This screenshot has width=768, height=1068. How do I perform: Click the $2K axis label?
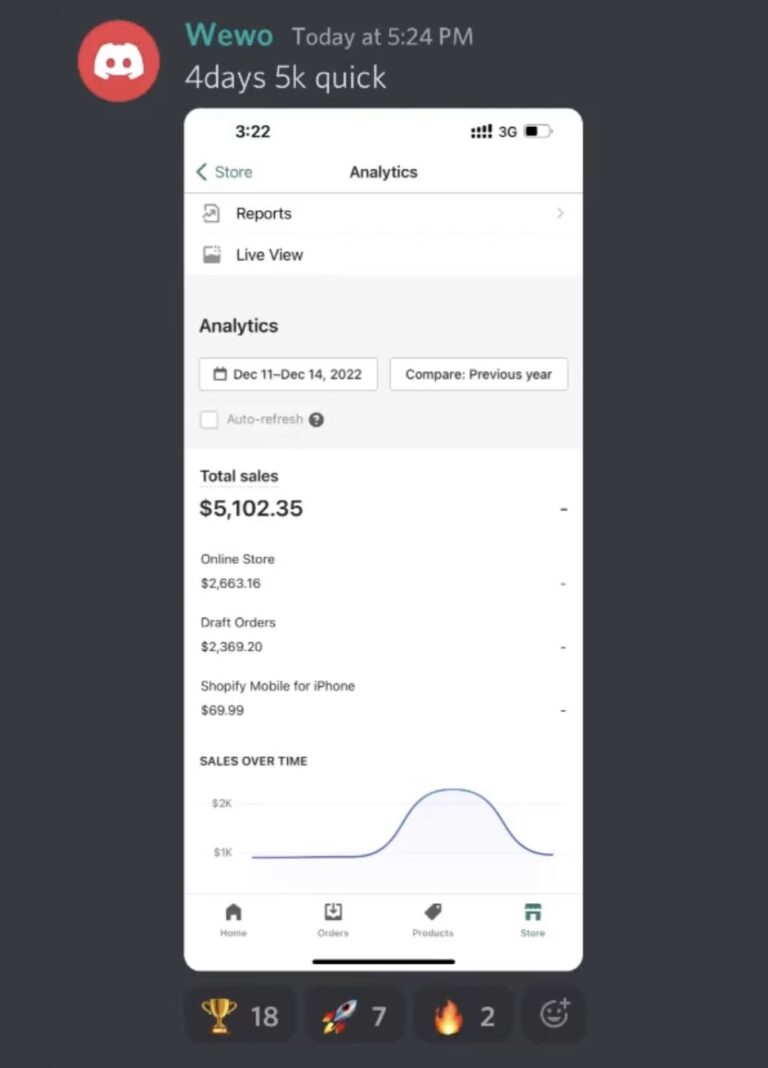coord(222,804)
